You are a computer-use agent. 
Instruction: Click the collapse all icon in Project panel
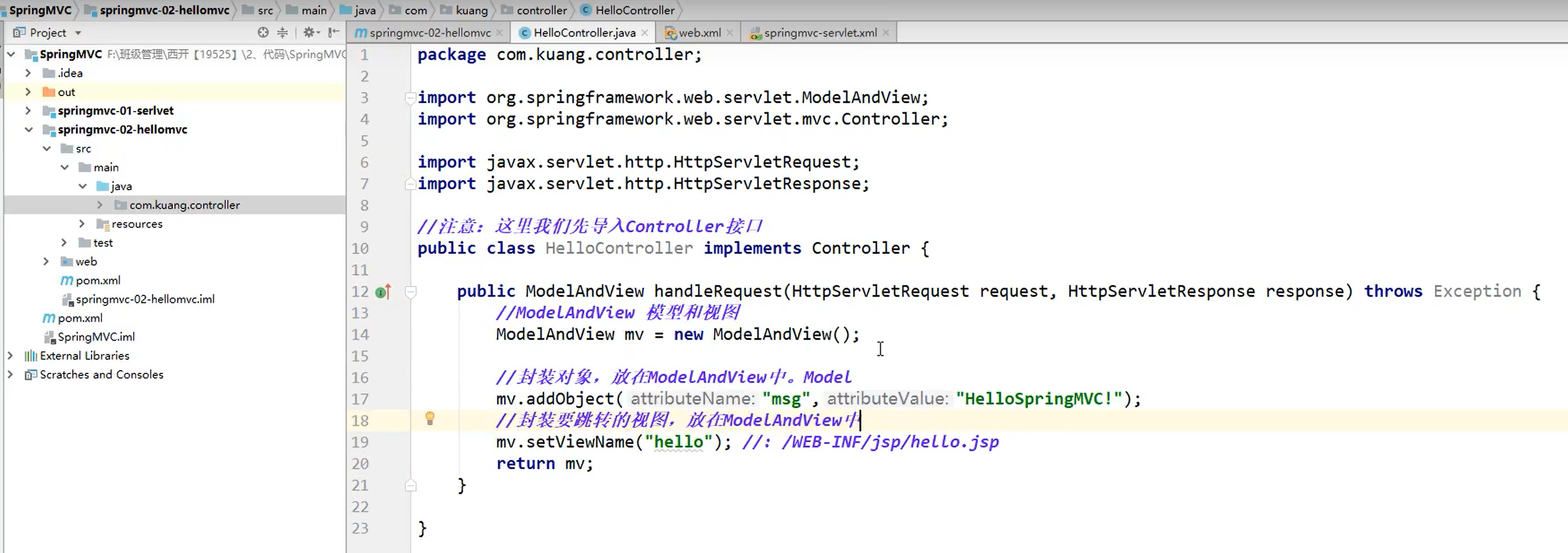(x=282, y=32)
